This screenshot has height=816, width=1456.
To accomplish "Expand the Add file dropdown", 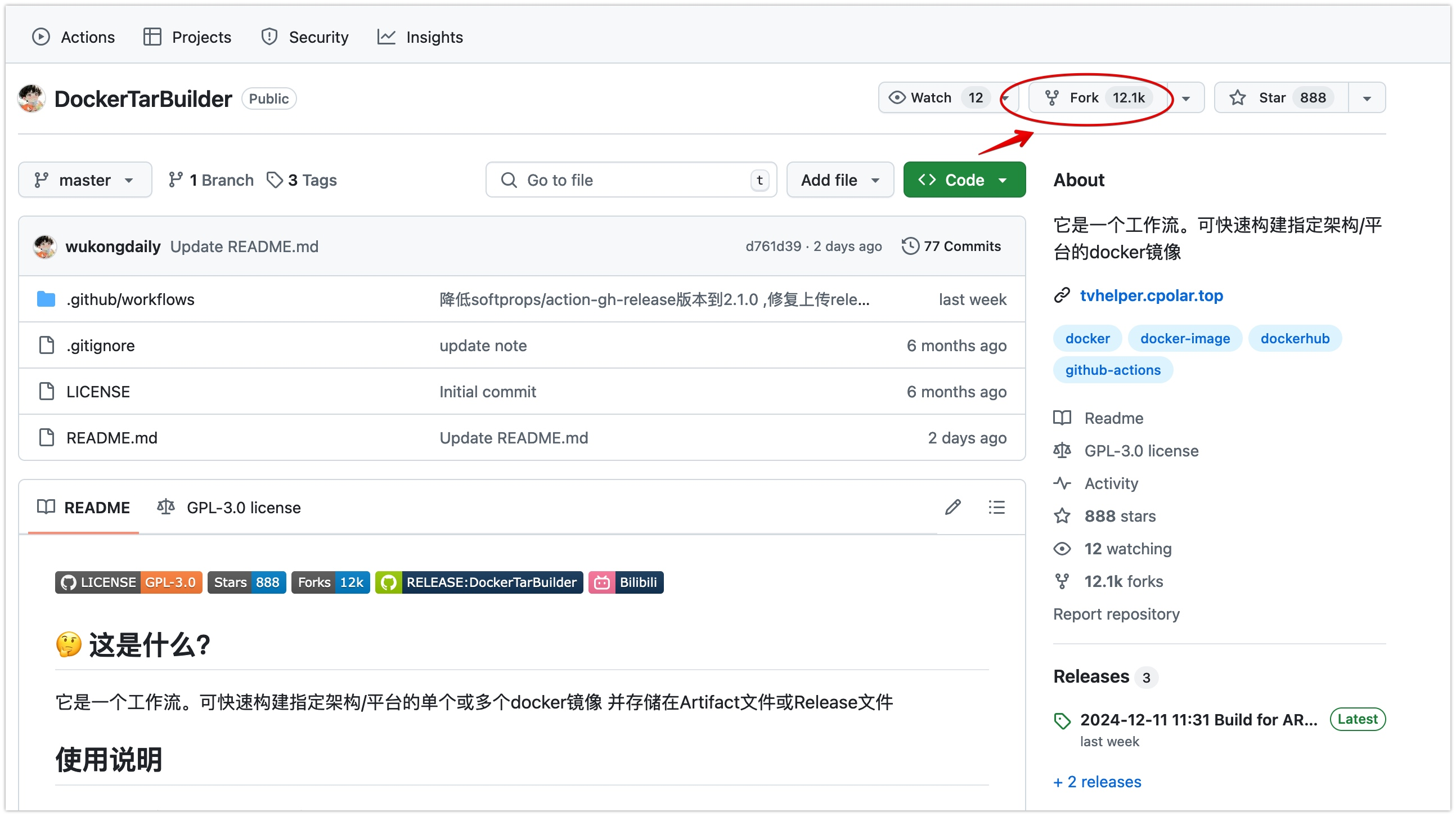I will [x=840, y=180].
